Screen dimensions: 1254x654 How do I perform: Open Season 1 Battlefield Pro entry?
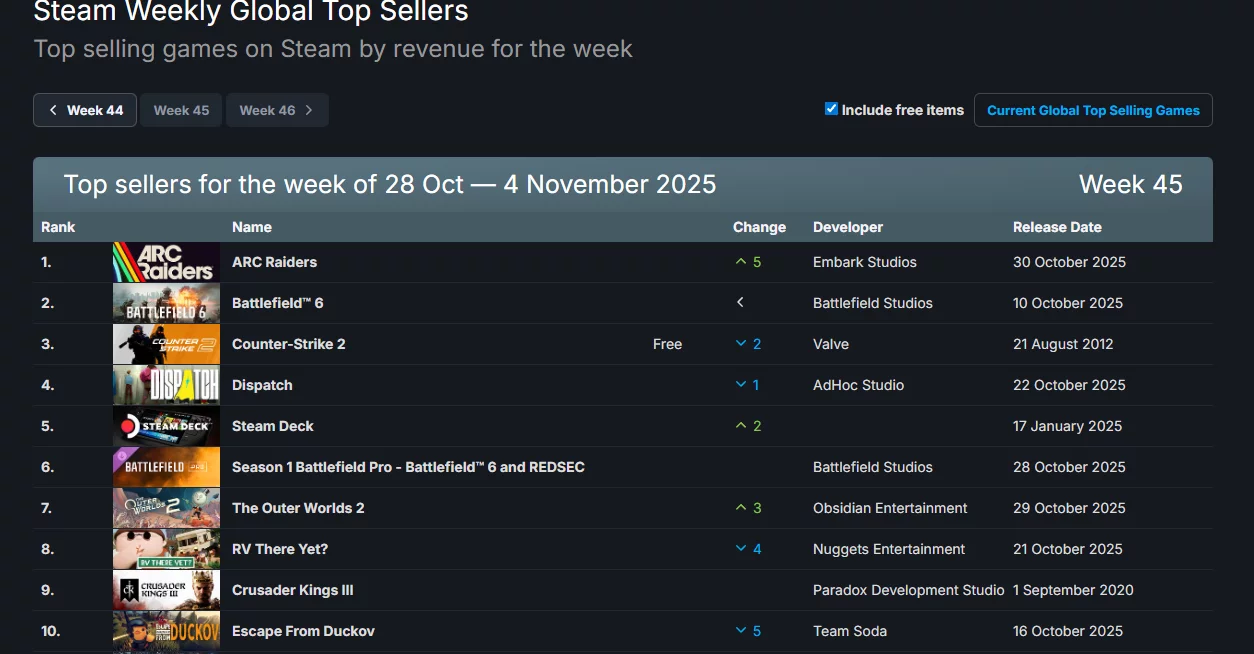408,467
